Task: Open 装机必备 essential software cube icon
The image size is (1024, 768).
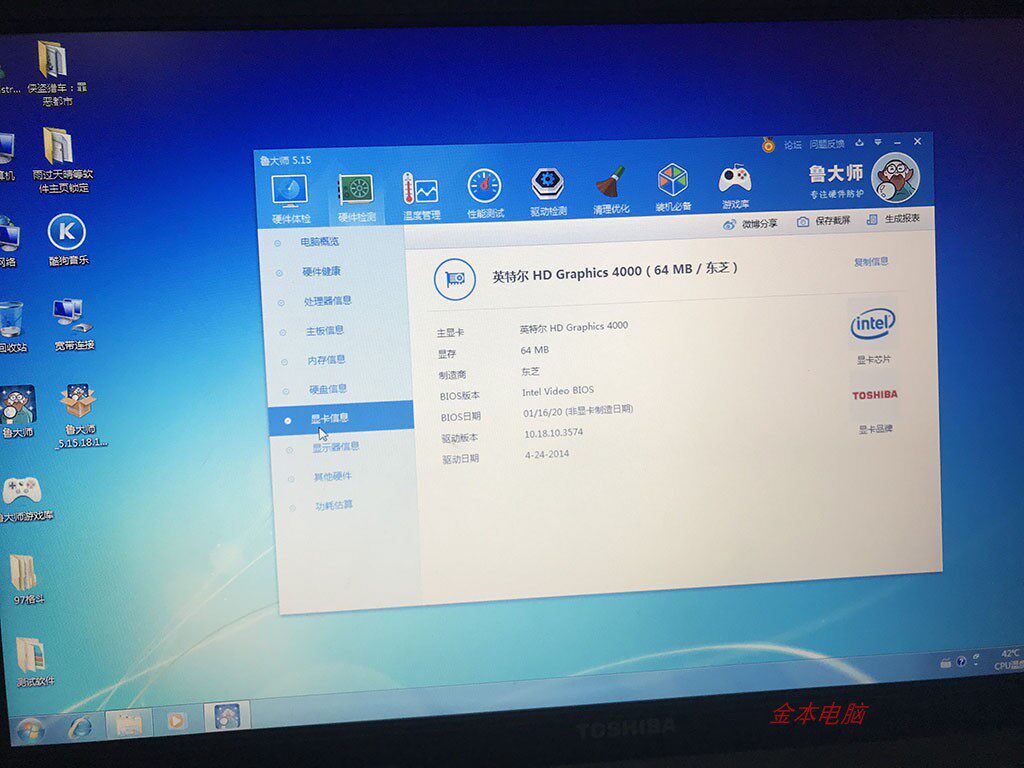Action: [x=673, y=187]
